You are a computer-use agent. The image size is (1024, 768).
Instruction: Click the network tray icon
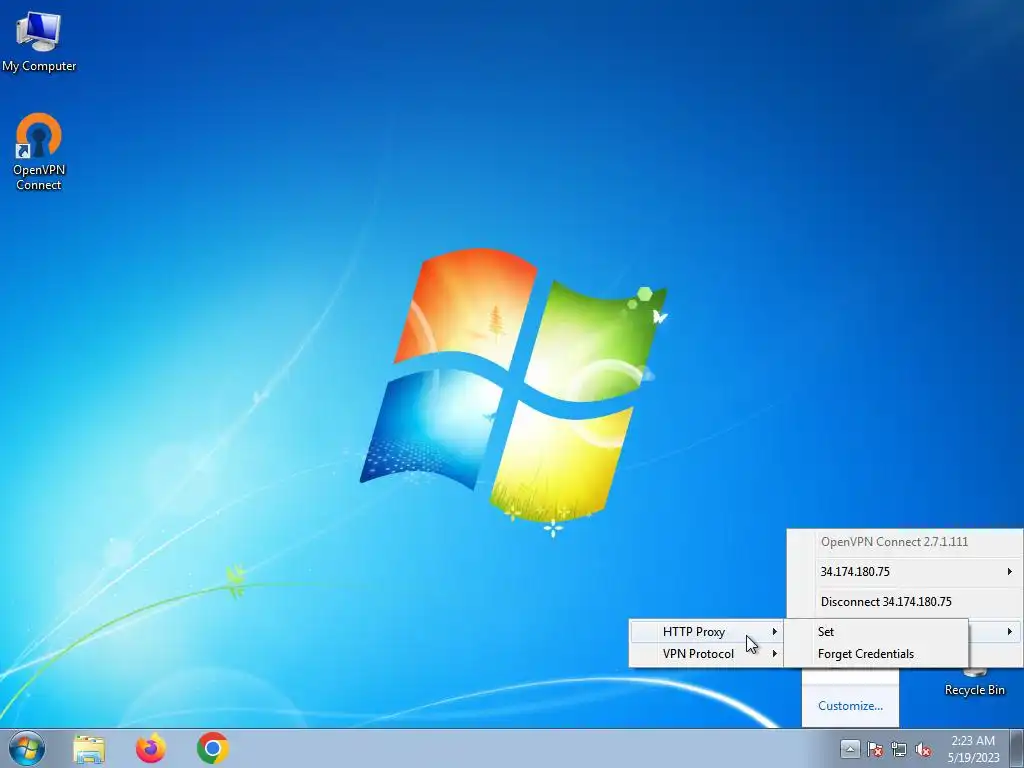899,750
